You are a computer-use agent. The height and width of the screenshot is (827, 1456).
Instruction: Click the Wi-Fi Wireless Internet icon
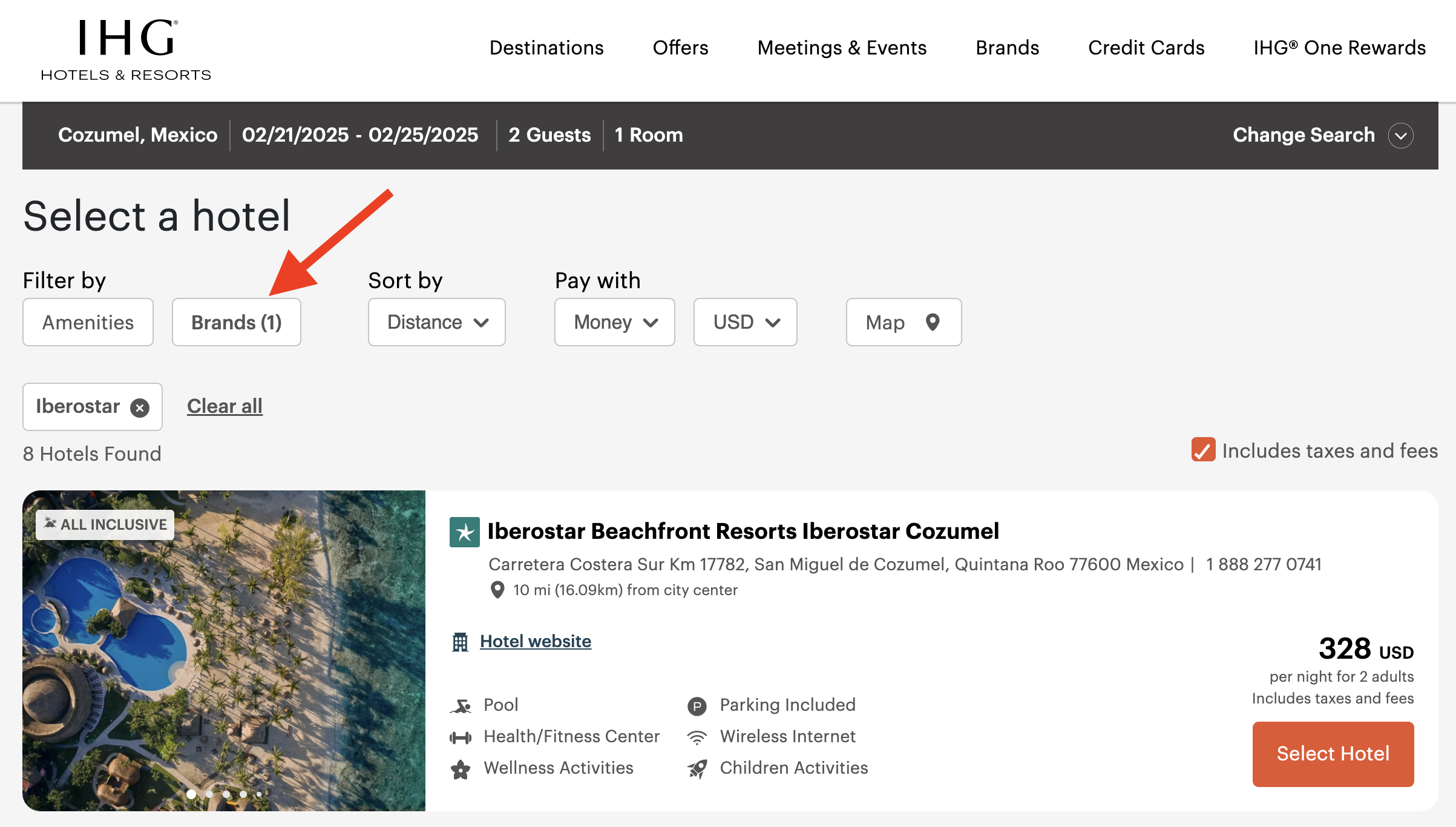(697, 737)
